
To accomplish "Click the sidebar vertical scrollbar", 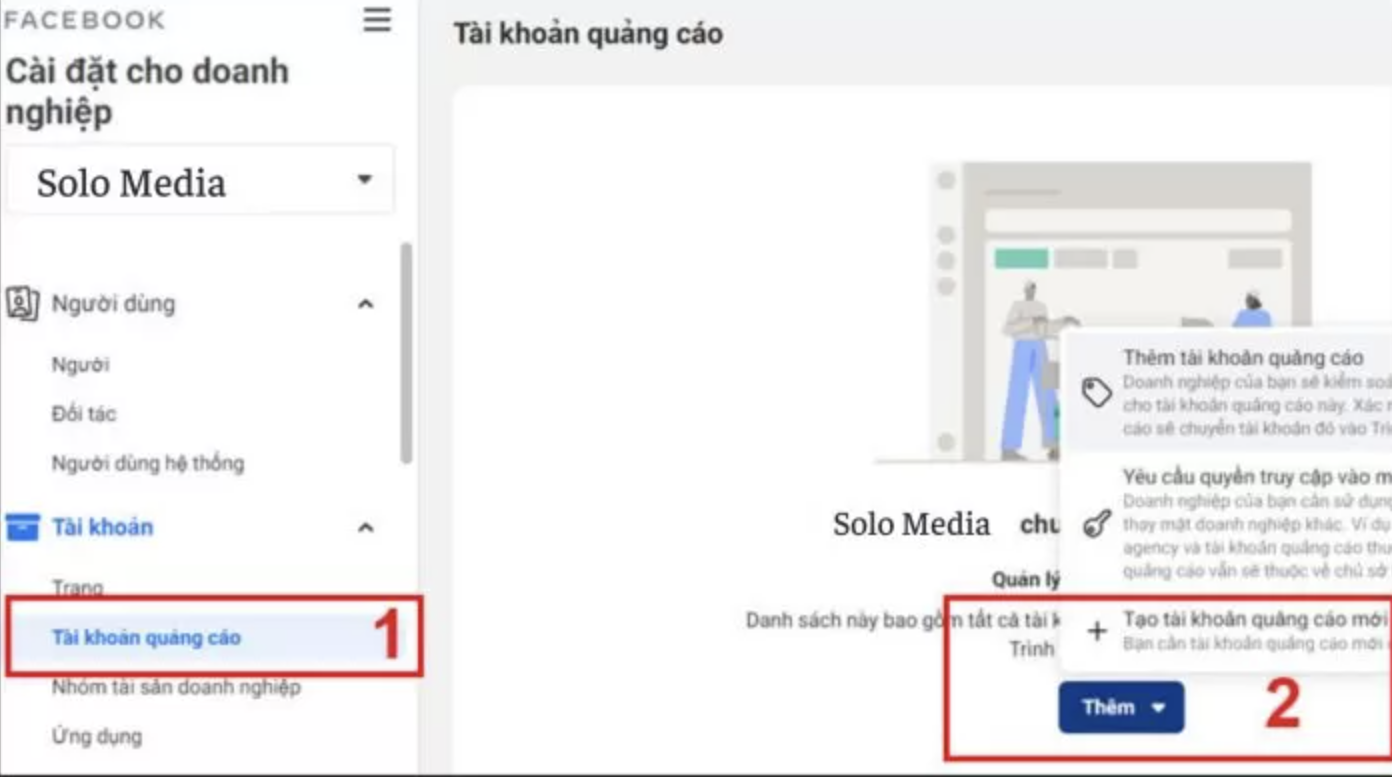I will click(406, 352).
